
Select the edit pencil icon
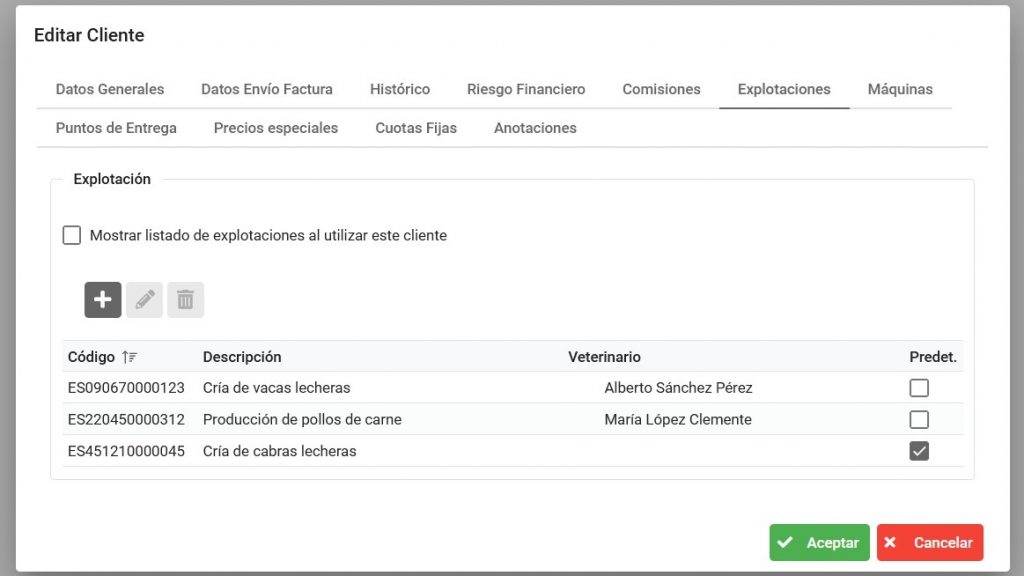coord(143,299)
